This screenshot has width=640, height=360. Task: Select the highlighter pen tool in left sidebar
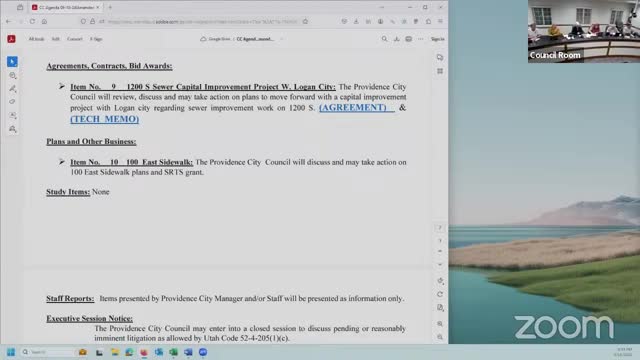tap(13, 89)
